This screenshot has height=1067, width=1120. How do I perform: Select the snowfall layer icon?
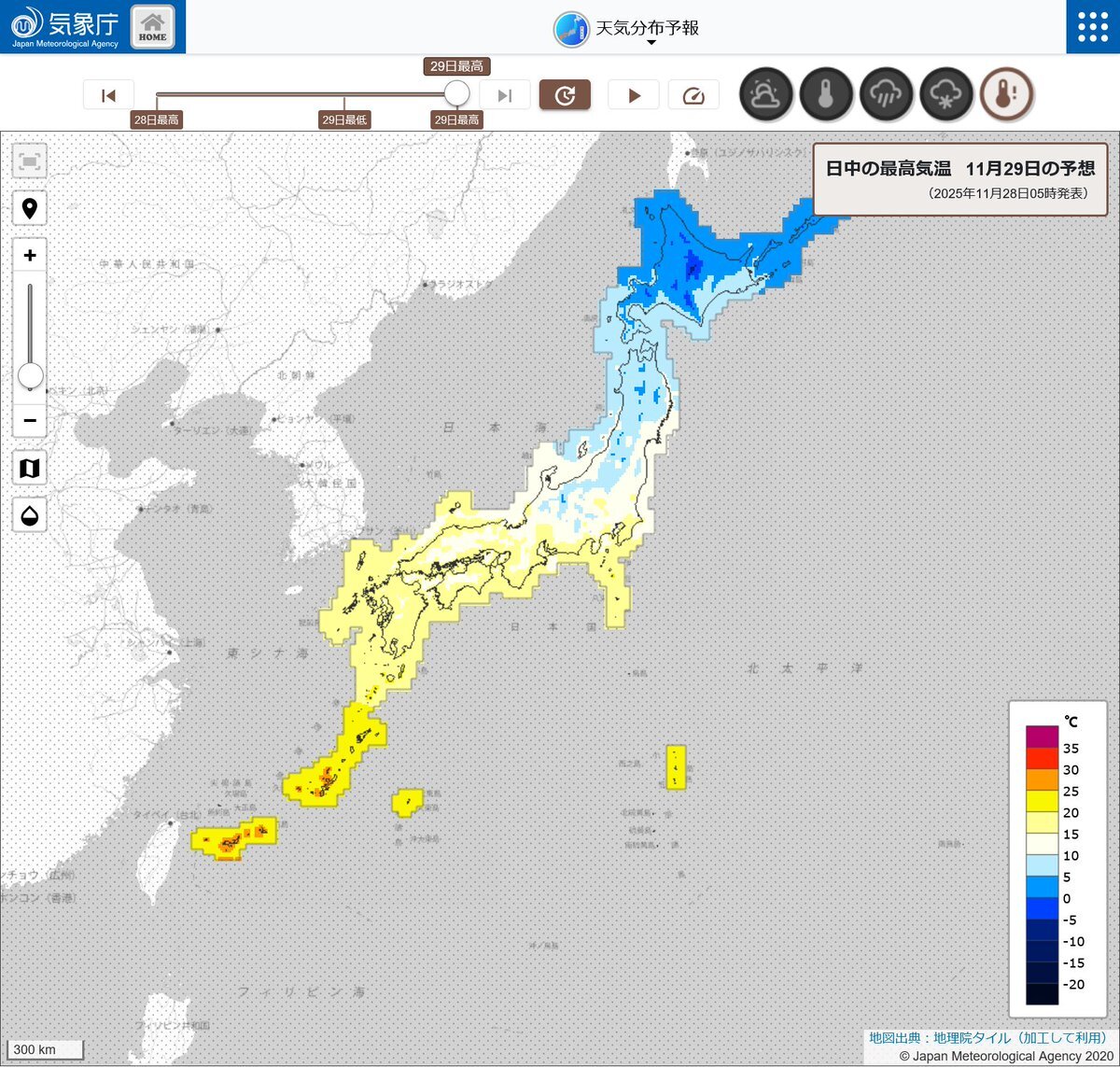point(945,94)
